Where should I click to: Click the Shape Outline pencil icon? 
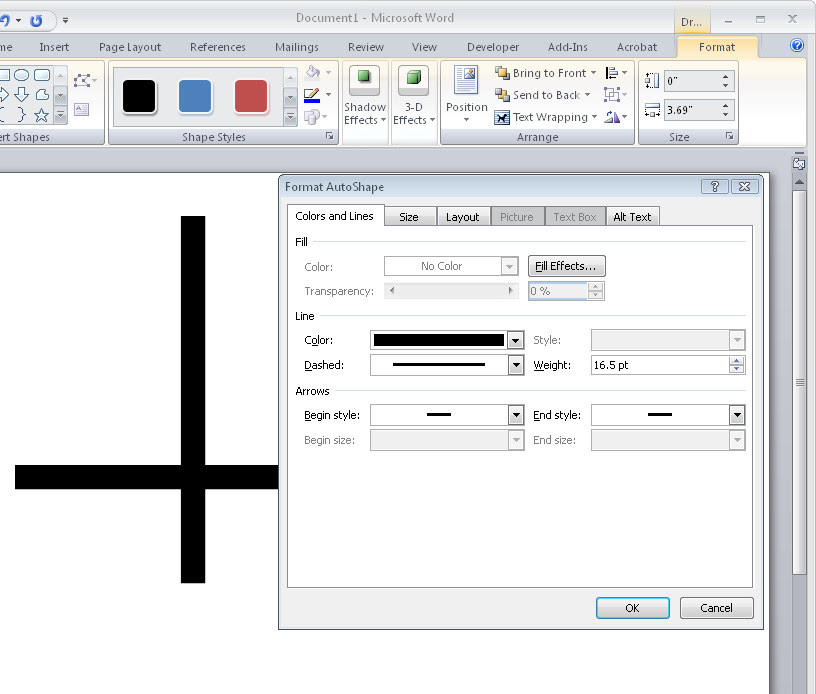pos(312,95)
